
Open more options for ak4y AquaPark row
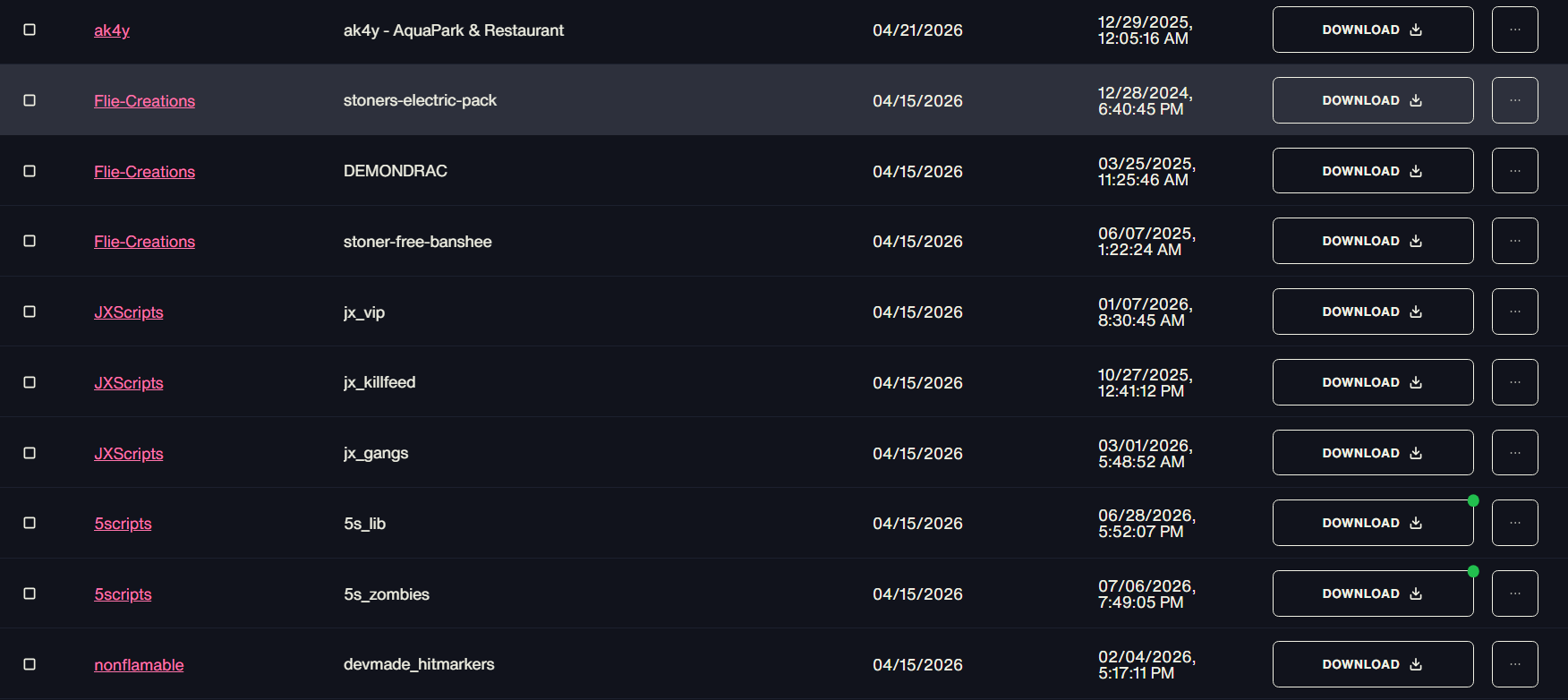[x=1514, y=30]
